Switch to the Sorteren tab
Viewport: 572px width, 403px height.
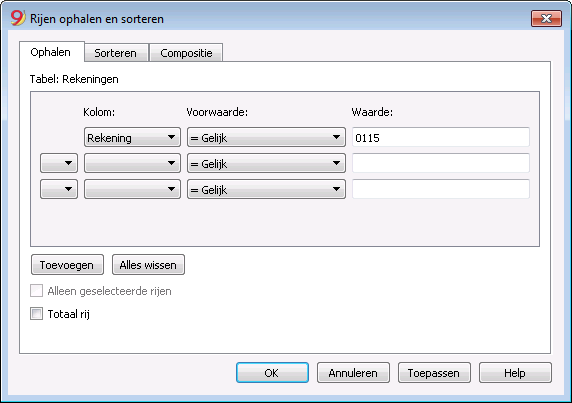116,53
